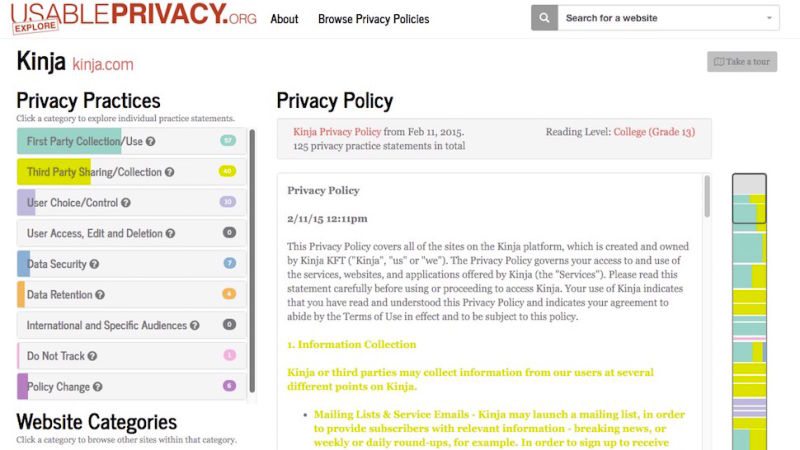Image resolution: width=800 pixels, height=450 pixels.
Task: Click the Website Categories heading
Action: click(96, 422)
